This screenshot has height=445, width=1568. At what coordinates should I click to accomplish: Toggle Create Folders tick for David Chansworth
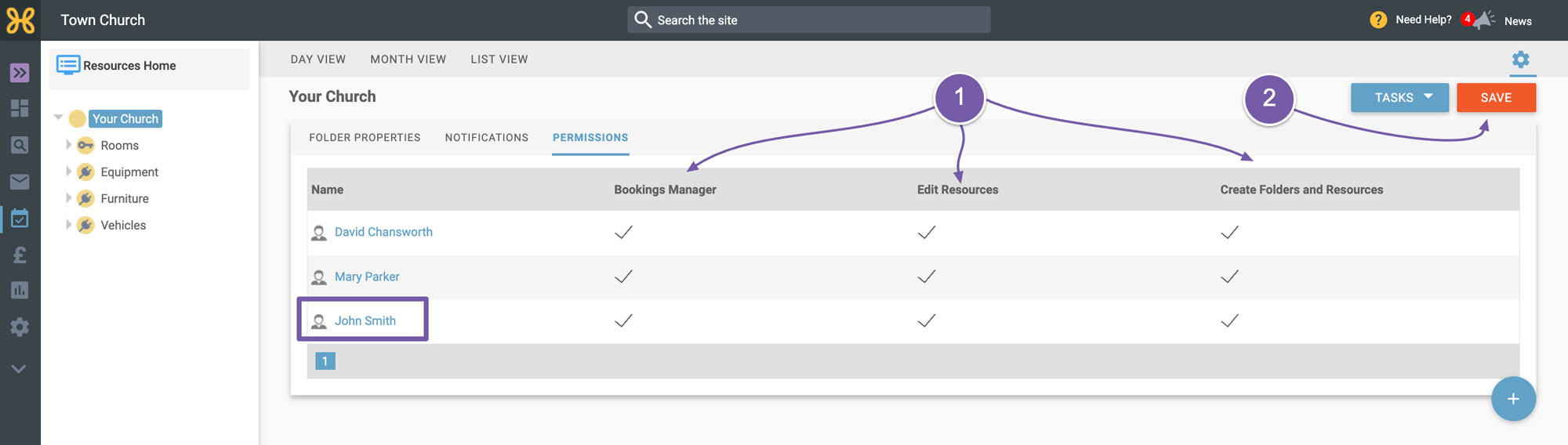1229,232
